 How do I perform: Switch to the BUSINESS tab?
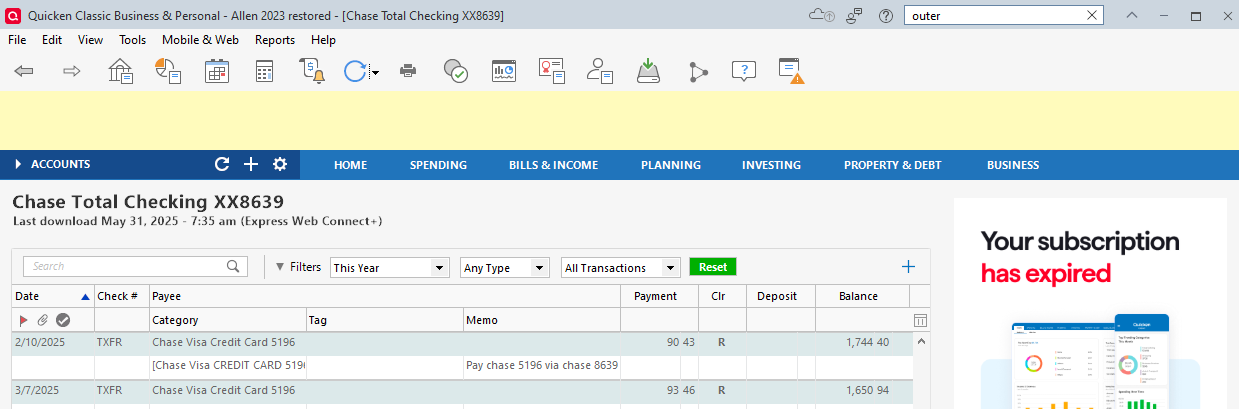pyautogui.click(x=1013, y=165)
